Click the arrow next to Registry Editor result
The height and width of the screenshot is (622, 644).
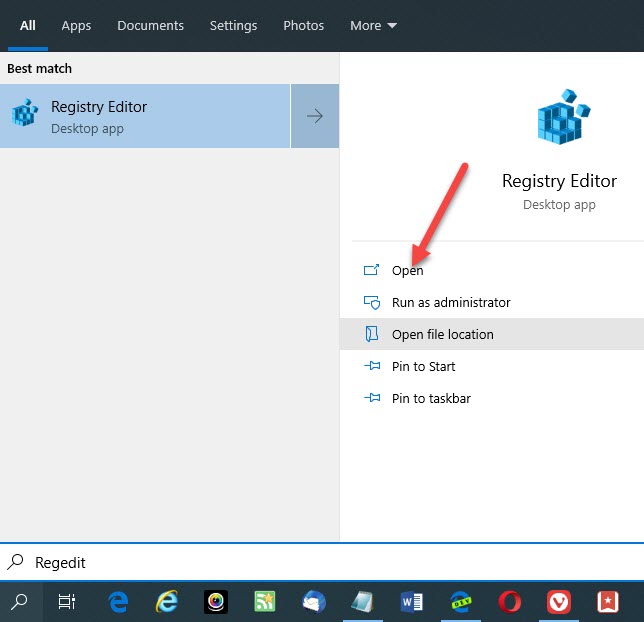click(x=315, y=116)
